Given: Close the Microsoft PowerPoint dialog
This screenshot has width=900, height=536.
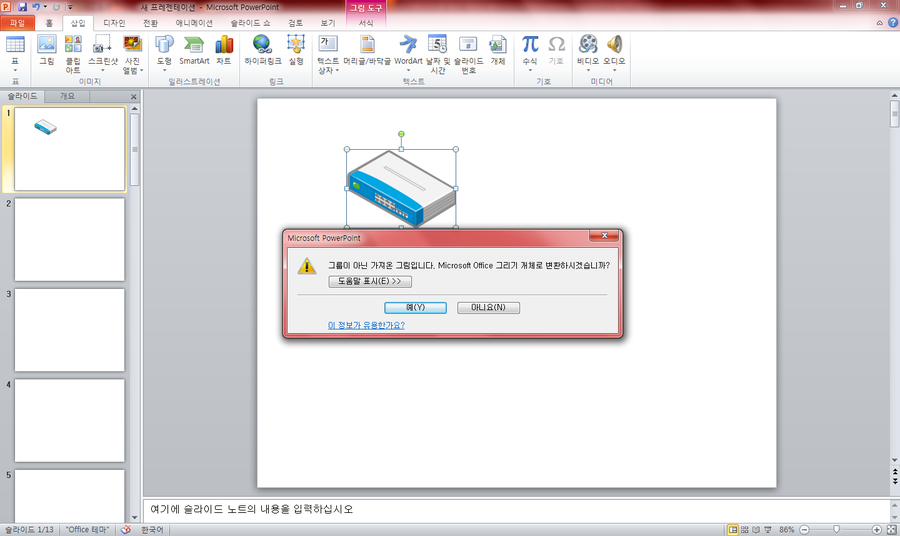Looking at the screenshot, I should [604, 235].
